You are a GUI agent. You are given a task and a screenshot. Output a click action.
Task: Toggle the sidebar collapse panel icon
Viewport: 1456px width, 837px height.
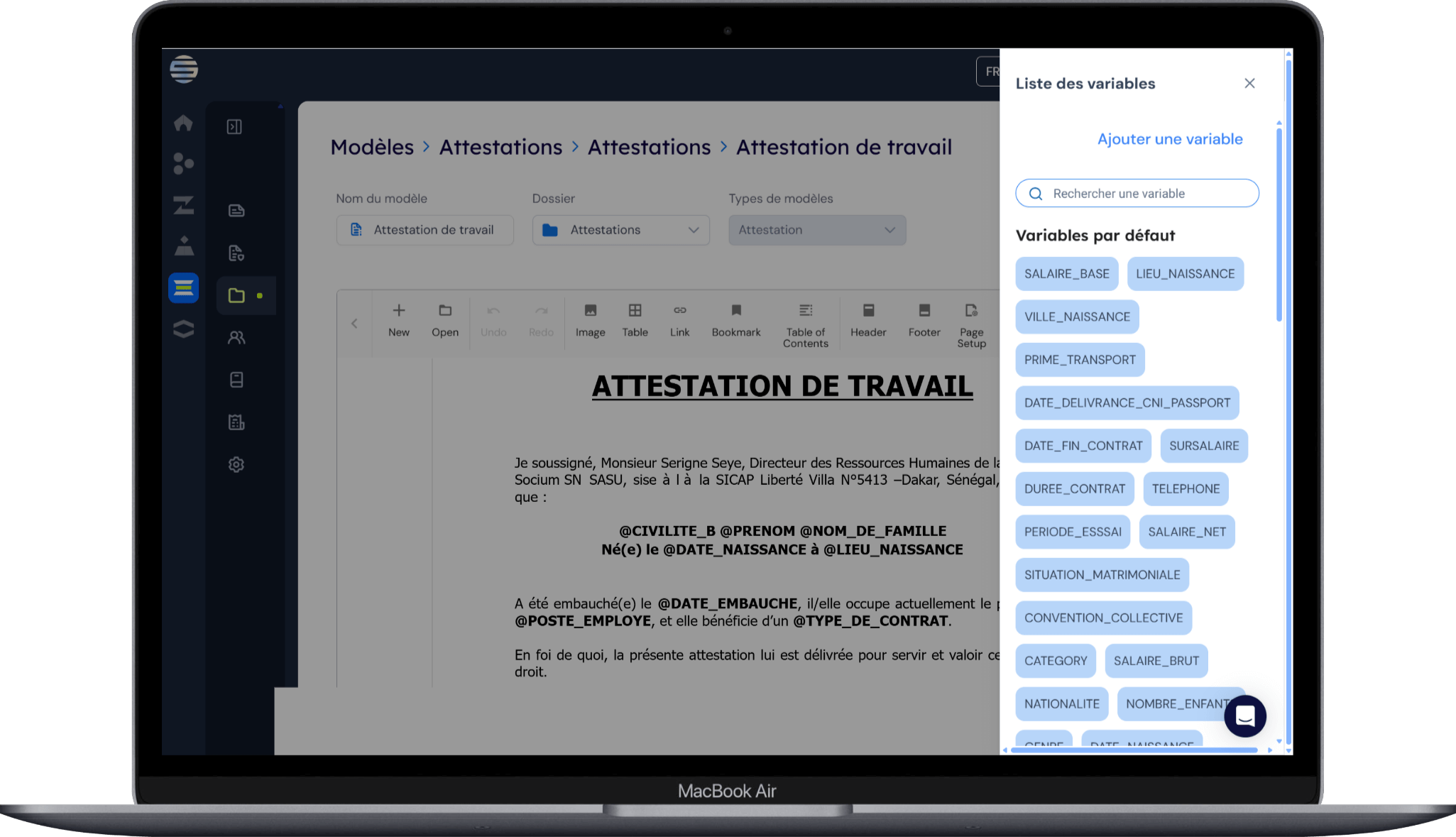point(234,126)
